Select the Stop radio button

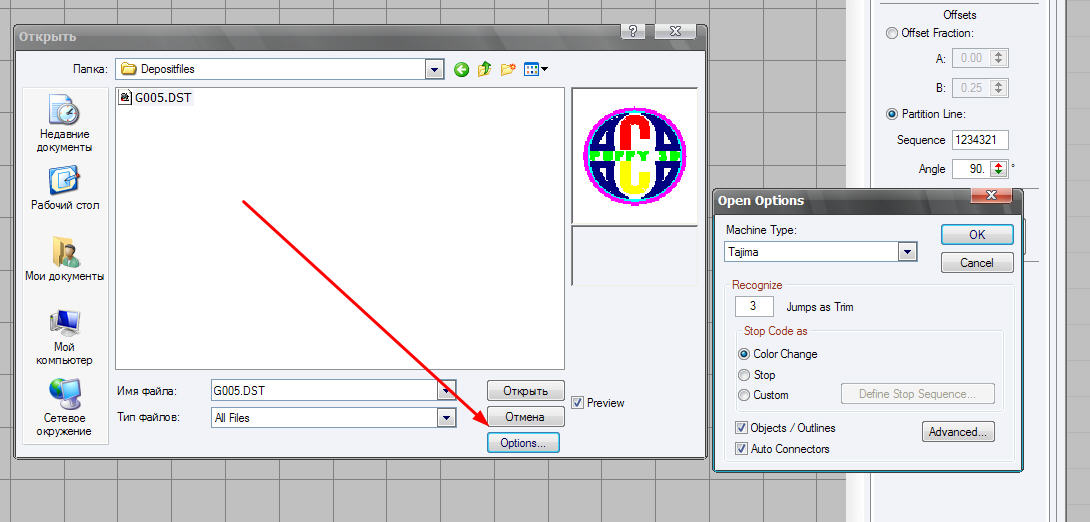pyautogui.click(x=744, y=375)
